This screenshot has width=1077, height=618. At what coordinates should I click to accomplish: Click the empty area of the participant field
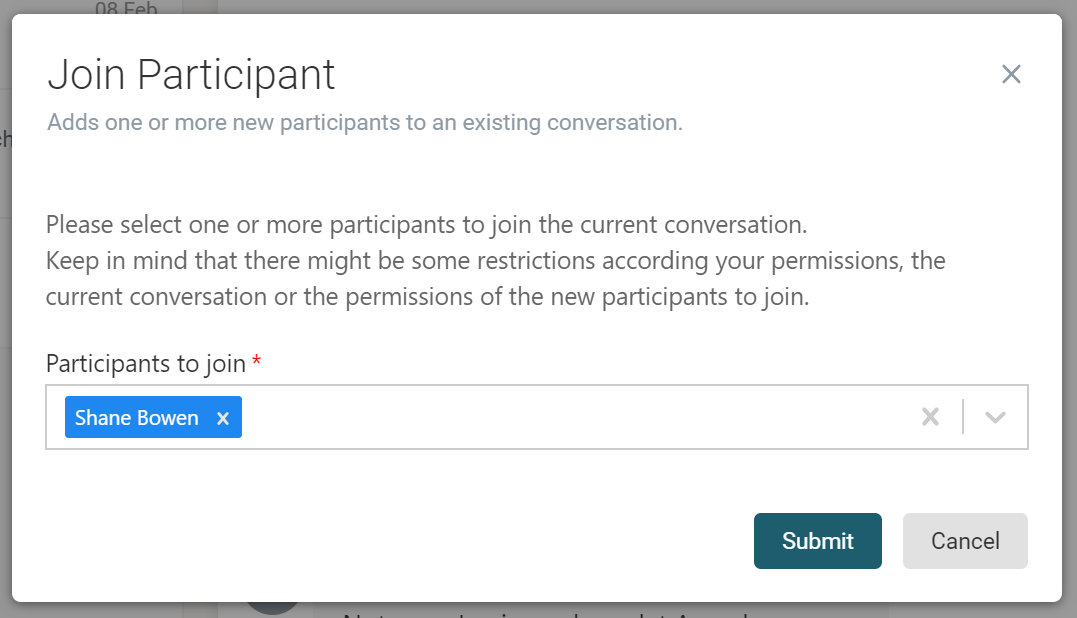[550, 417]
